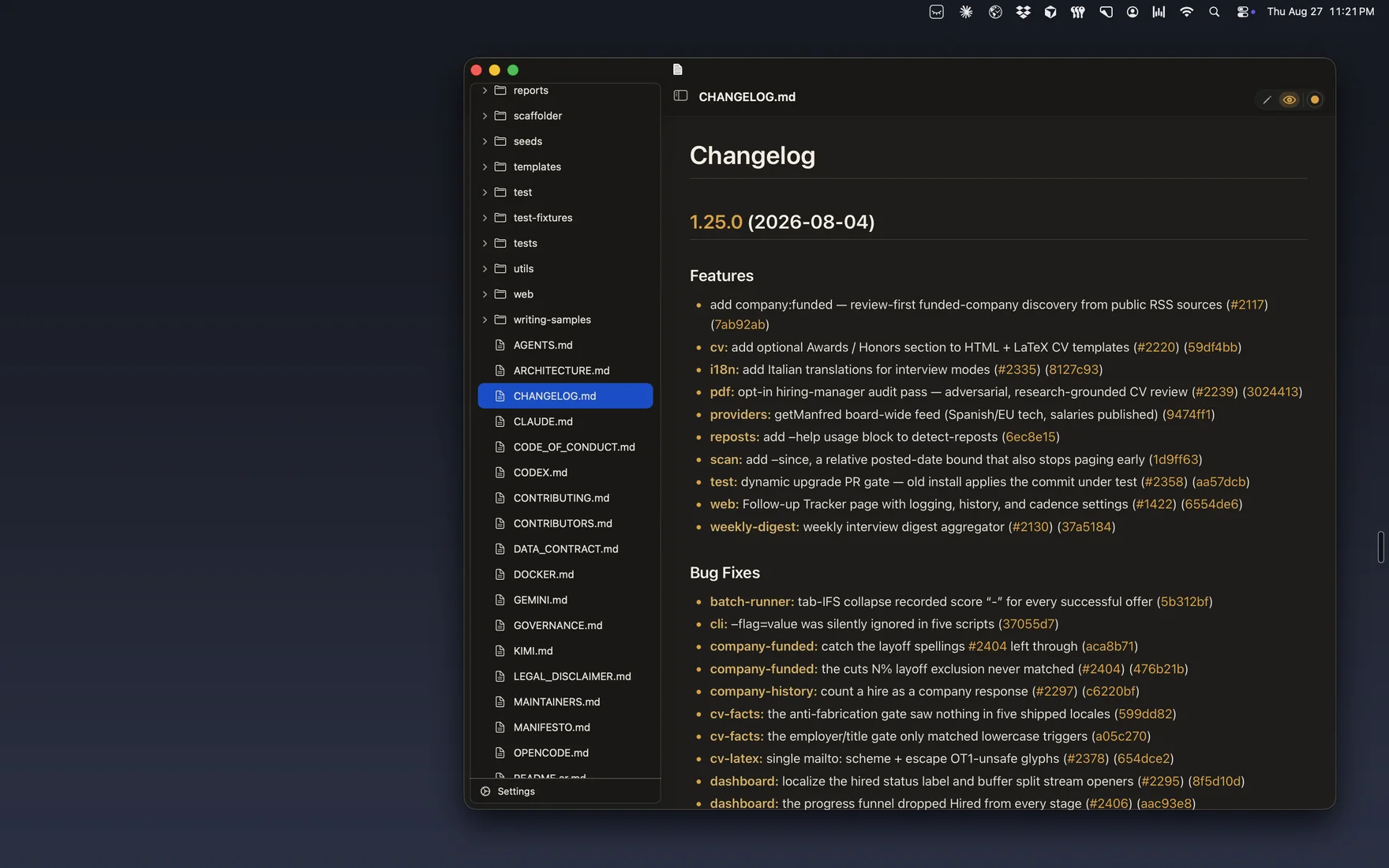Open Control Center in the menu bar
Image resolution: width=1389 pixels, height=868 pixels.
click(1242, 12)
